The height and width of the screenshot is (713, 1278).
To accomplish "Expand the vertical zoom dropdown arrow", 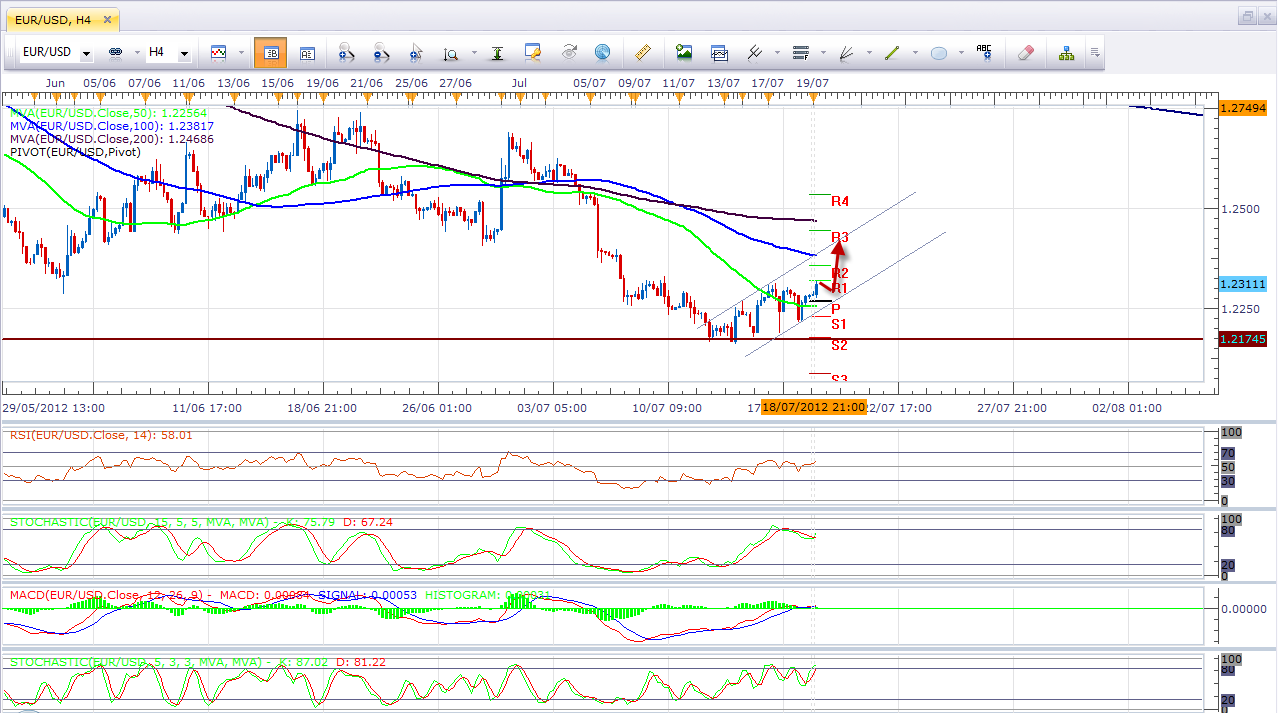I will [x=473, y=53].
